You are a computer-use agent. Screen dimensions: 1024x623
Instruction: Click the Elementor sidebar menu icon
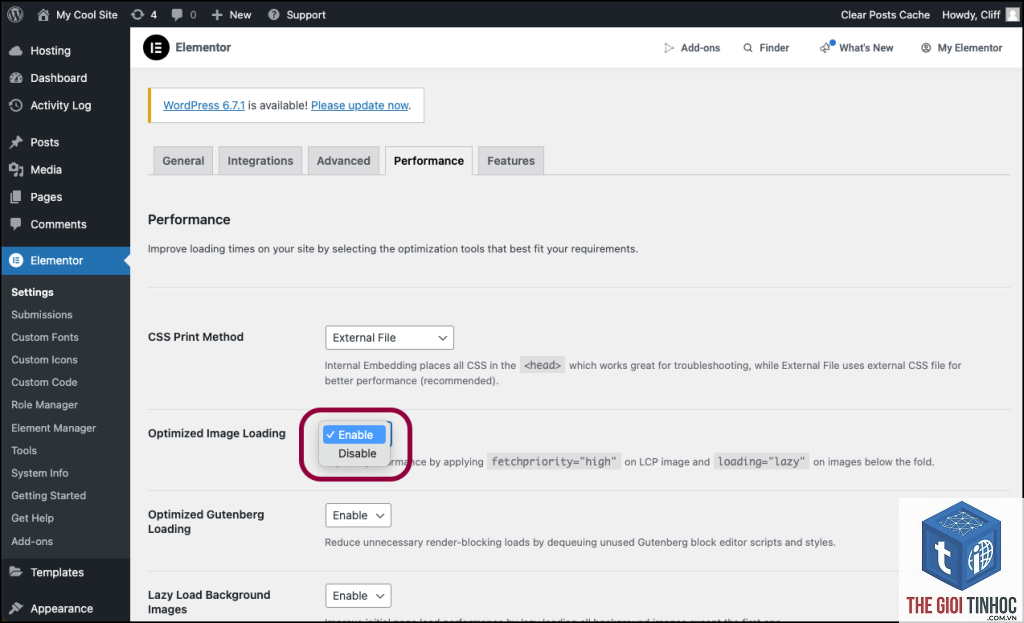pos(16,260)
